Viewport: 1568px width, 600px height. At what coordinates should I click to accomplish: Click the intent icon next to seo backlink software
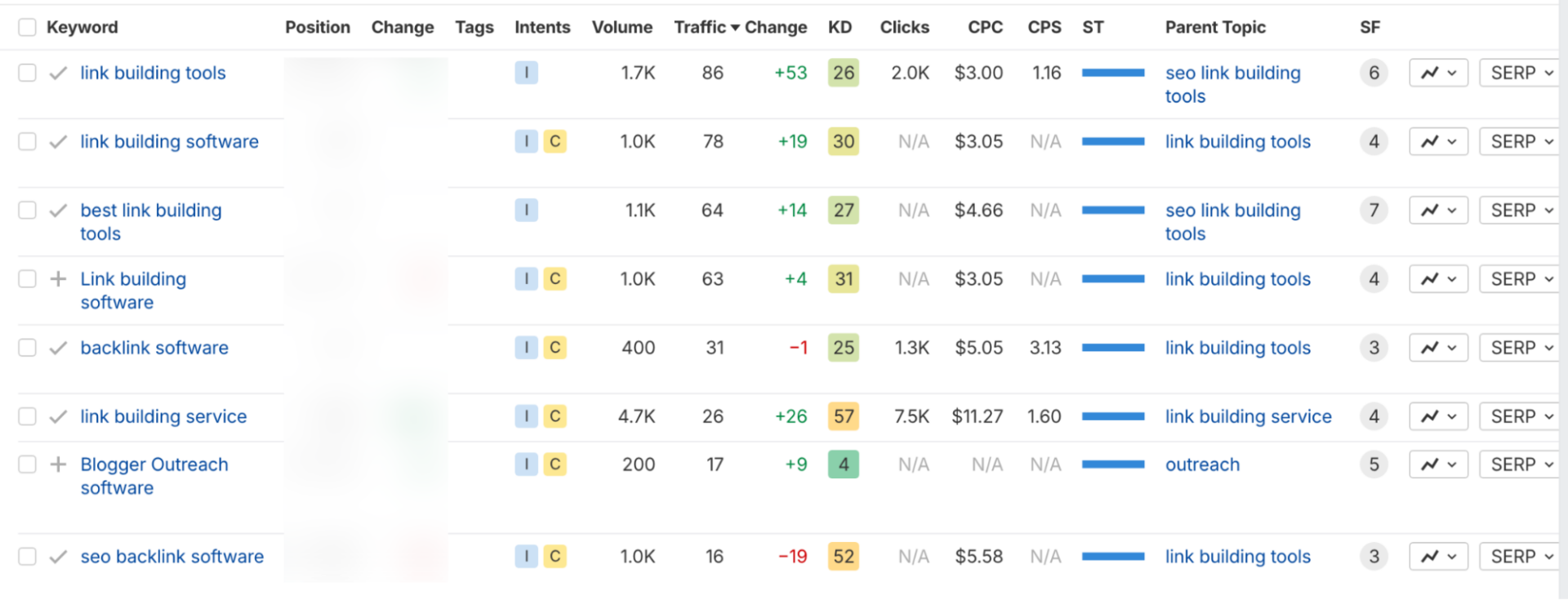point(527,556)
